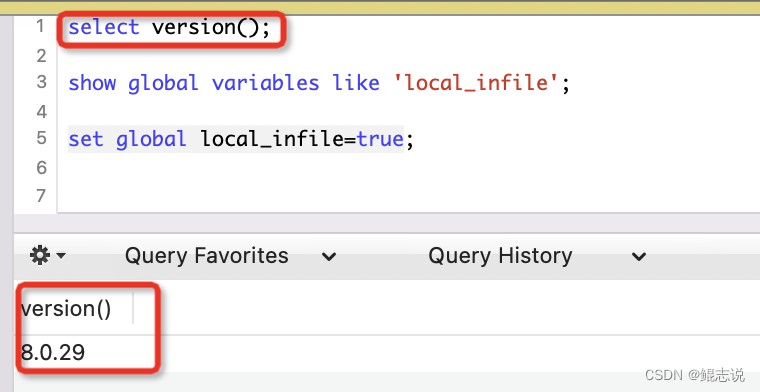The image size is (760, 392).
Task: Click the 'true' keyword in line 5
Action: 380,139
